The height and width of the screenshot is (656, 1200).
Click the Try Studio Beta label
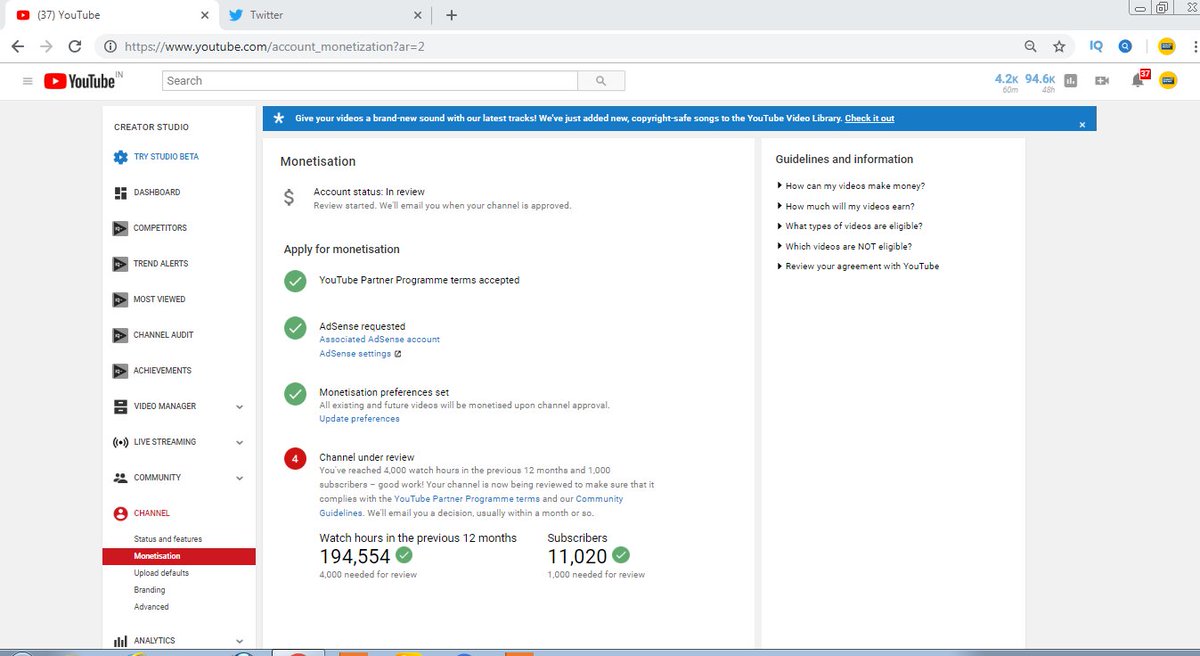tap(166, 157)
